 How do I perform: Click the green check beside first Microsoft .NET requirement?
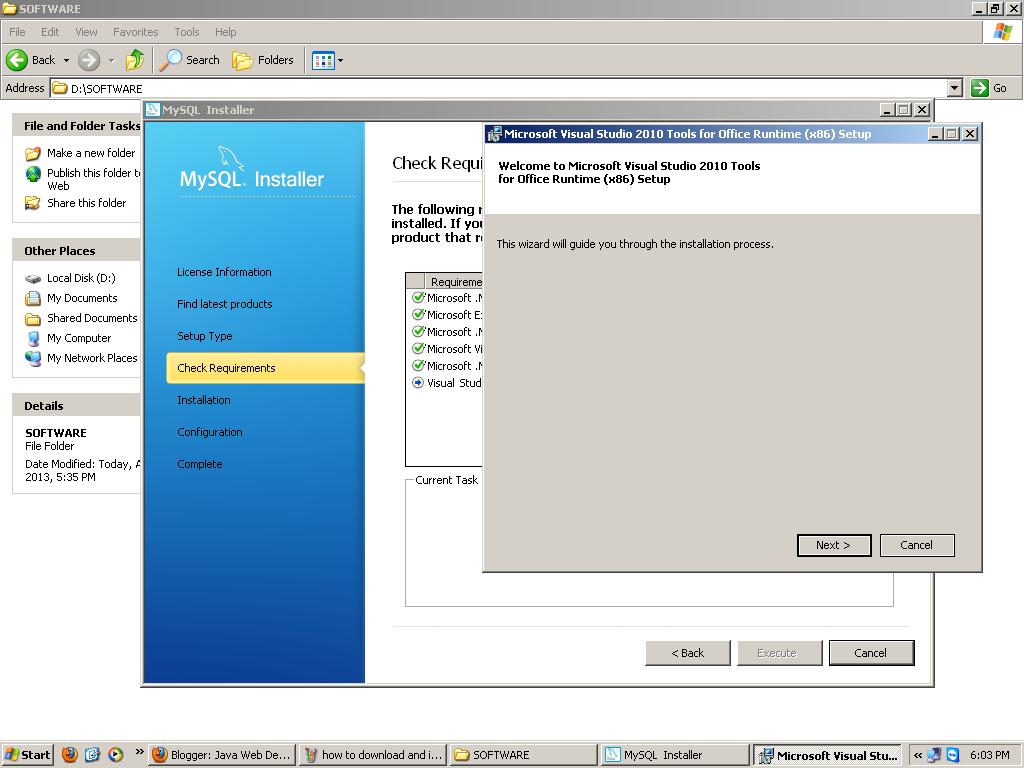[418, 297]
